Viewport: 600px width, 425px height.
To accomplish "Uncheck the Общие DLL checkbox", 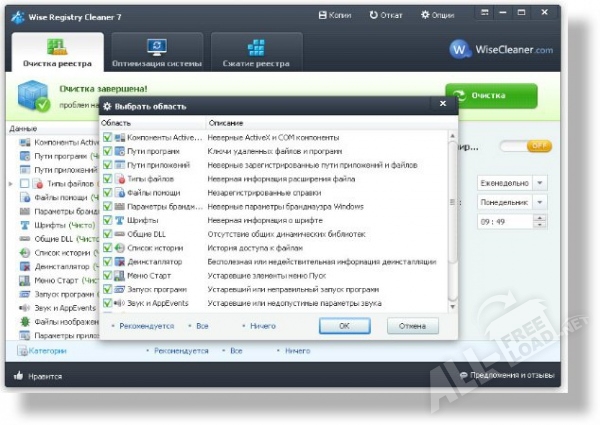I will click(107, 233).
